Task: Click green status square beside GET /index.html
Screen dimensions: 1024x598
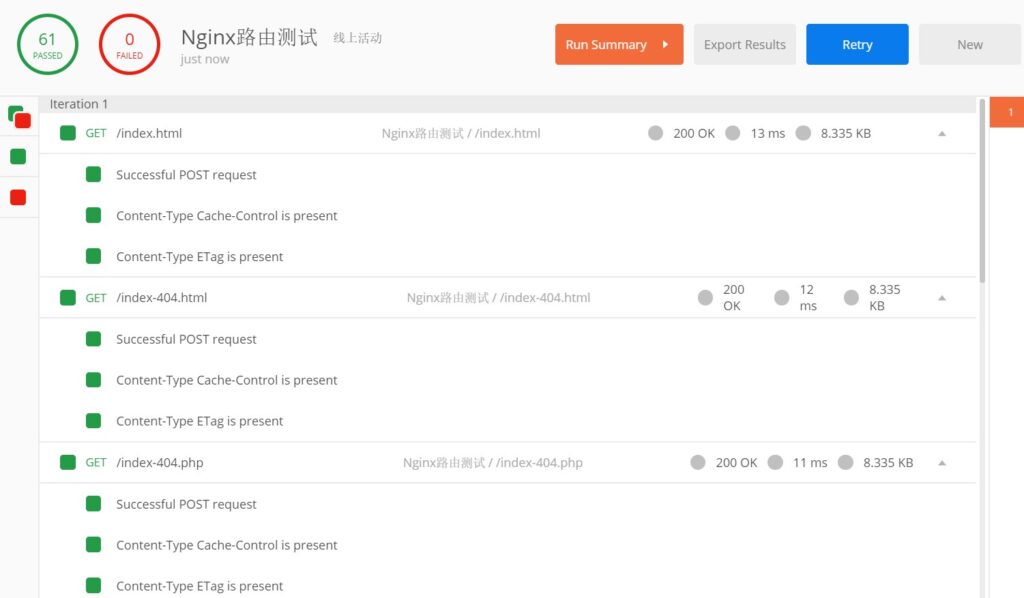Action: [x=68, y=133]
